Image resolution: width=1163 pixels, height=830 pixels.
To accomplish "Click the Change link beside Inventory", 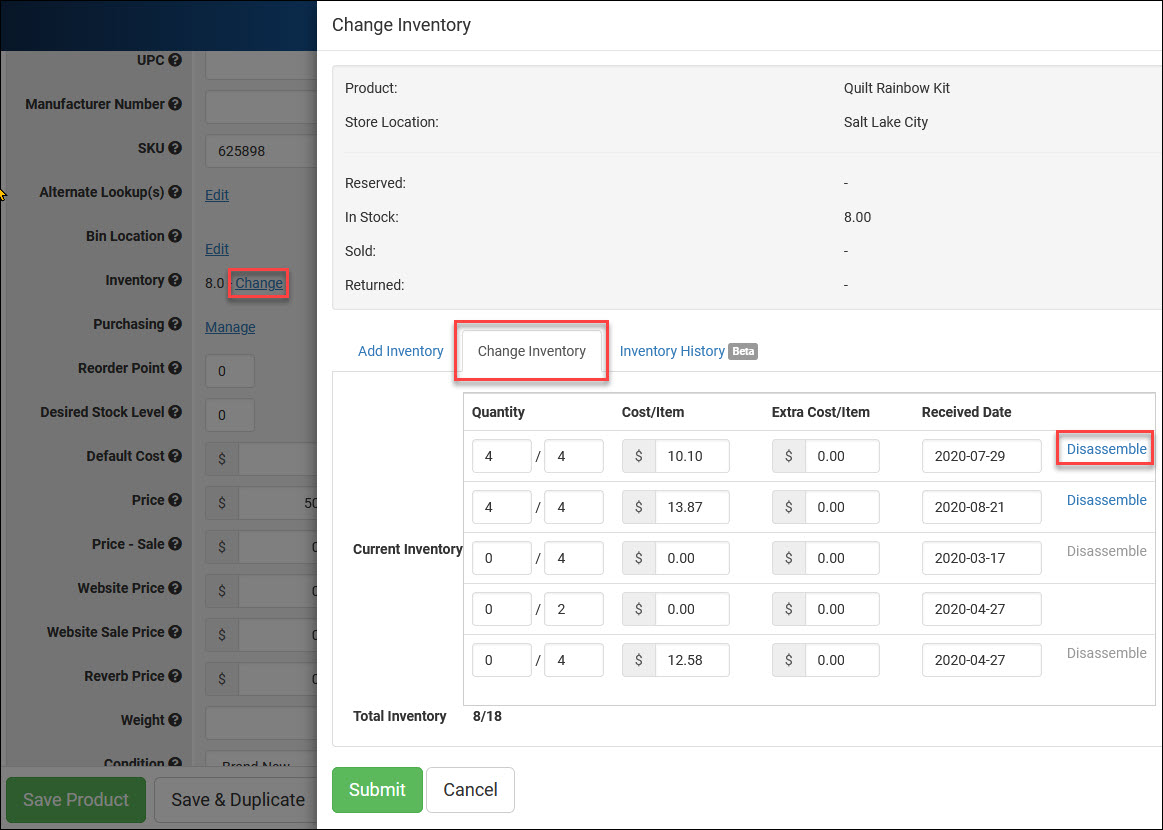I will (x=259, y=283).
